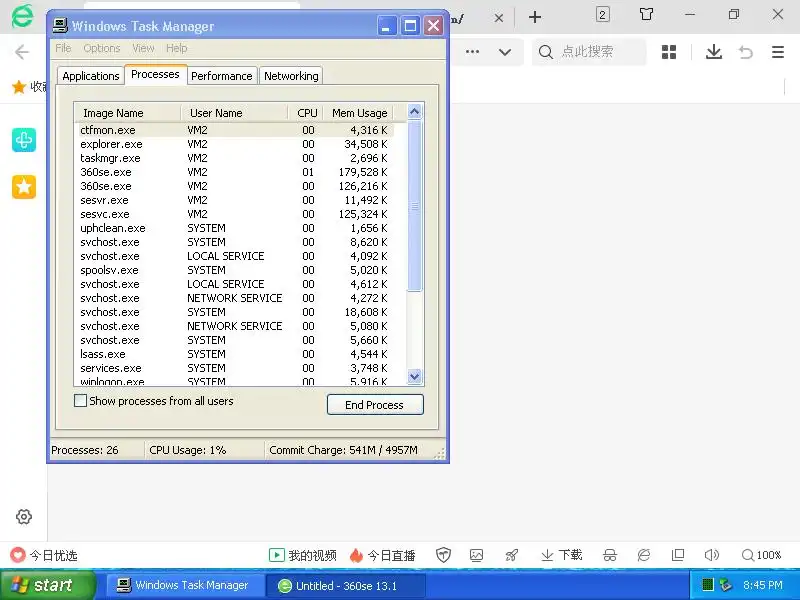Open new browser tab with plus icon
Image resolution: width=800 pixels, height=600 pixels.
[535, 17]
